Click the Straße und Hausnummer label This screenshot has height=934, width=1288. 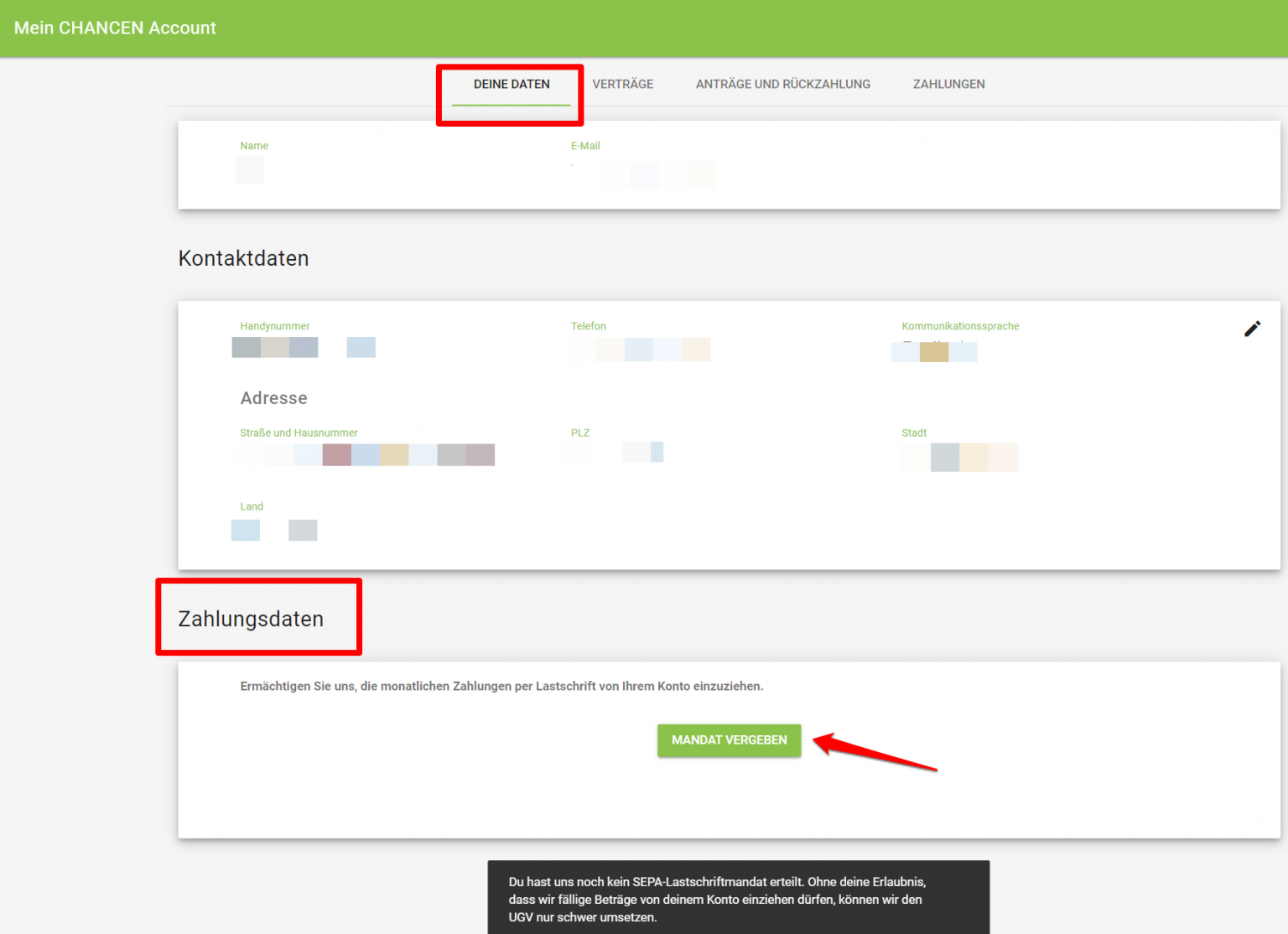[299, 433]
